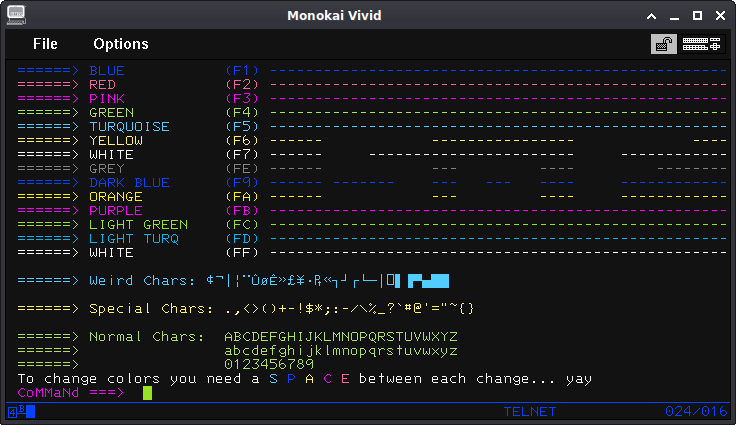Click the connection status indicator at status bar left
Screen dimensions: 736x425
coord(22,412)
